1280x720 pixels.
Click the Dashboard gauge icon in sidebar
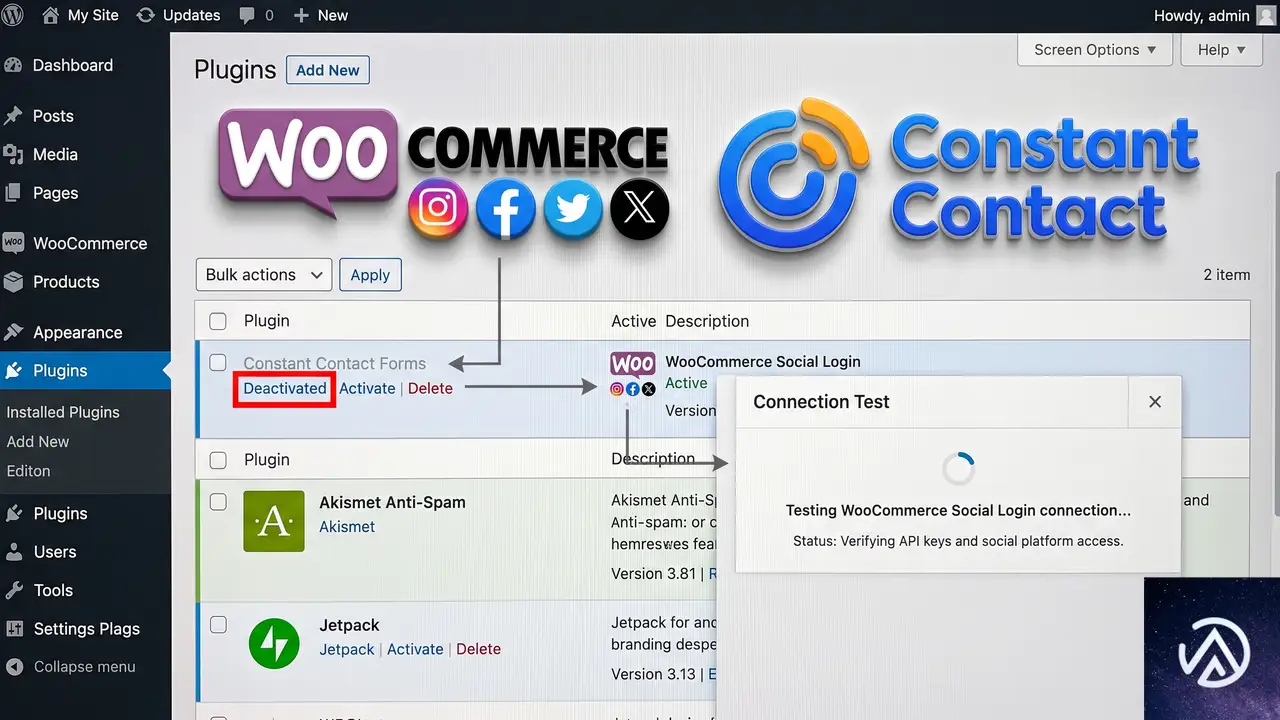pos(13,65)
